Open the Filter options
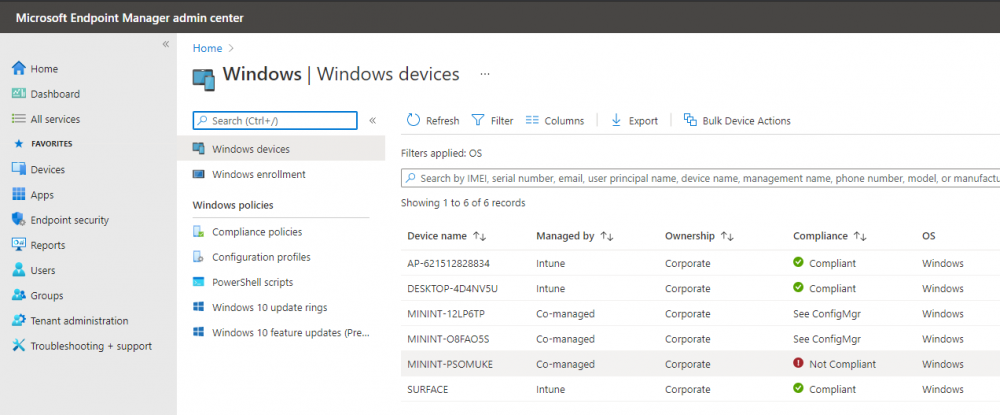1000x415 pixels. pyautogui.click(x=492, y=120)
